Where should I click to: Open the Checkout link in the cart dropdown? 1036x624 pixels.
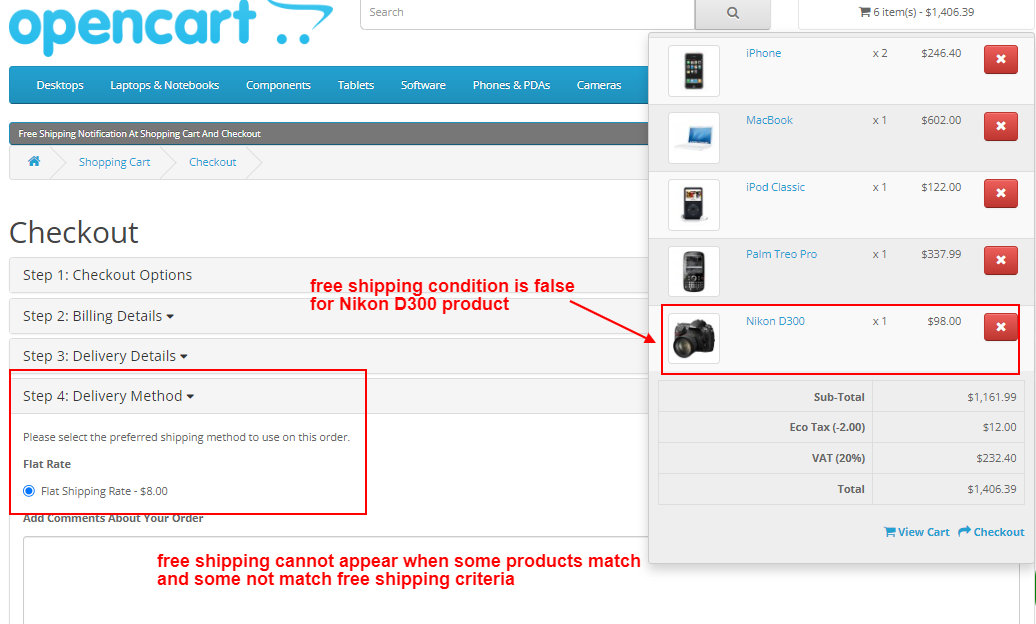(x=991, y=531)
